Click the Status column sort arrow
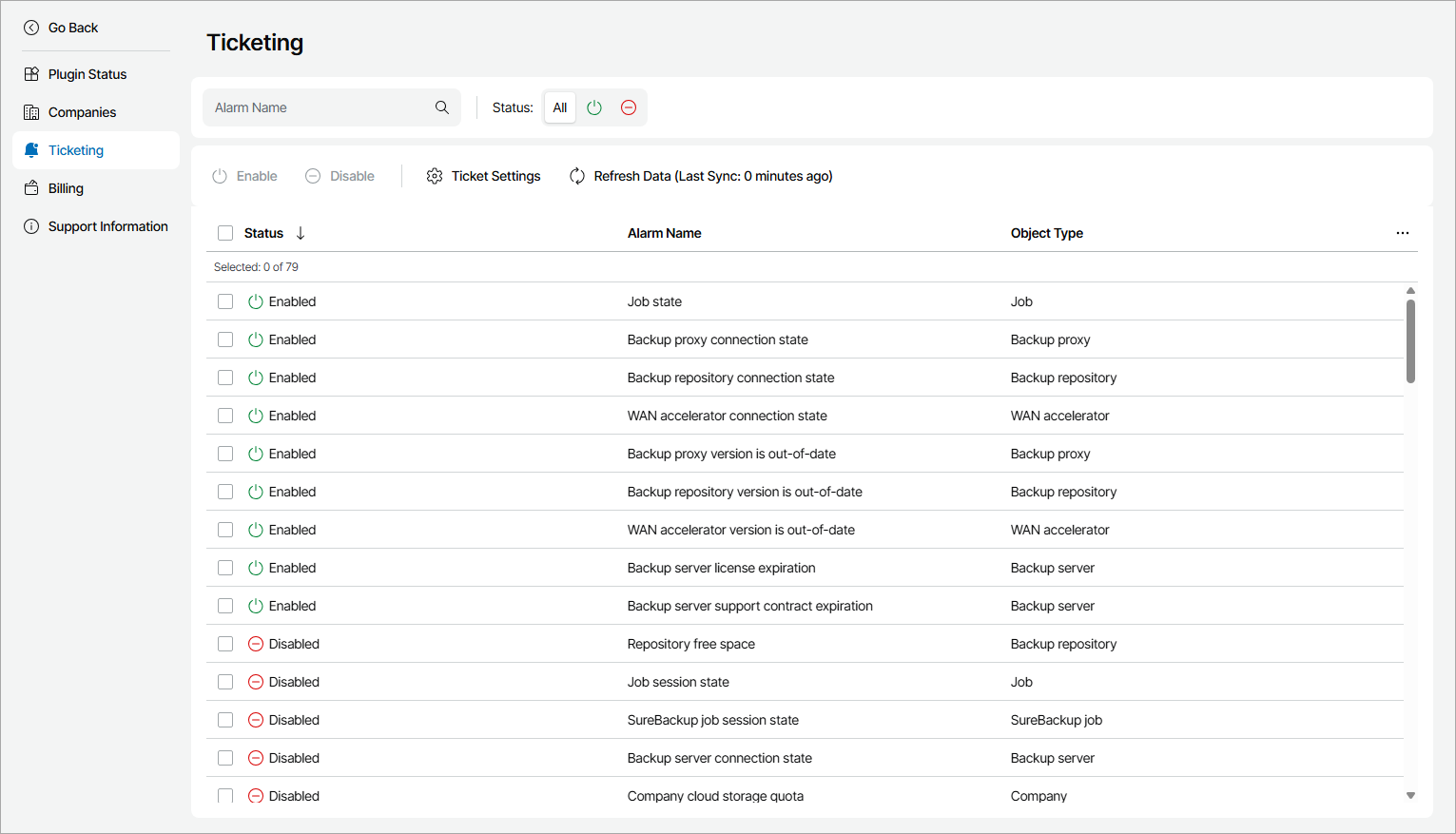Screen dimensions: 1456x834 click(x=301, y=233)
